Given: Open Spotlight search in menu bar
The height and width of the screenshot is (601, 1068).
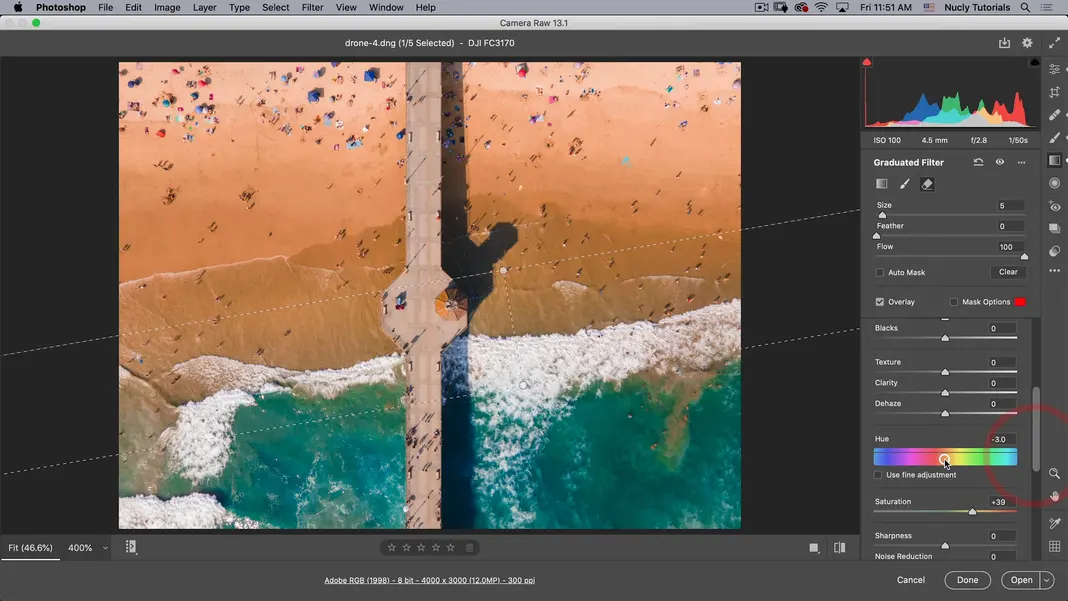Looking at the screenshot, I should point(1024,7).
